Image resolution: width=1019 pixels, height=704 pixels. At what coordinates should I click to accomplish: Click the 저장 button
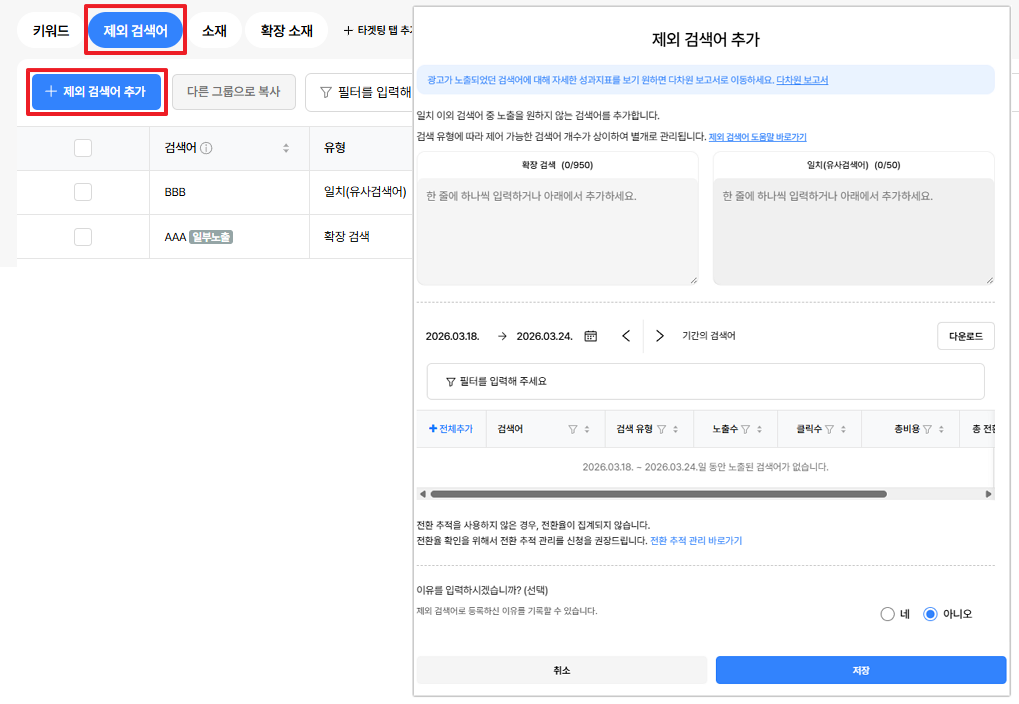click(x=861, y=670)
